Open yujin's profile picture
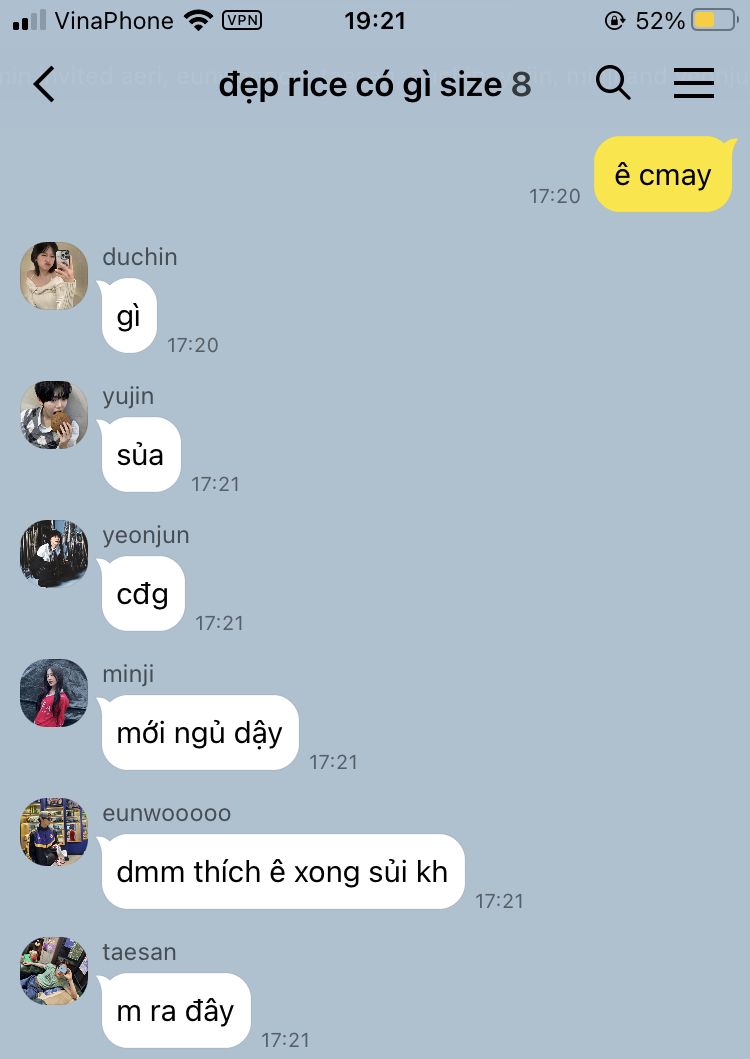The image size is (750, 1059). (54, 415)
